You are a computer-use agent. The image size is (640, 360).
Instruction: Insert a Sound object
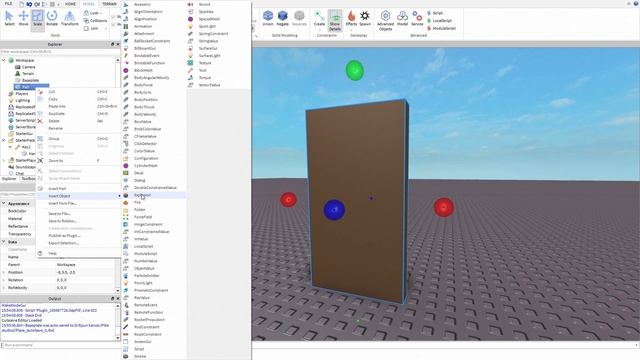click(218, 4)
